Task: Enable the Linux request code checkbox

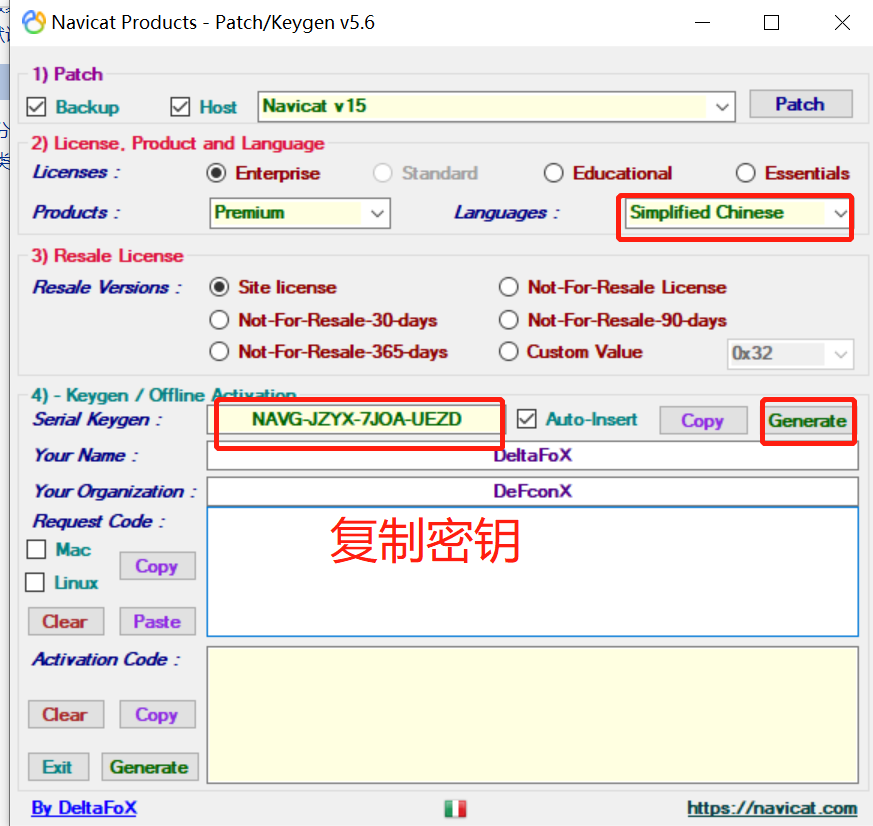Action: [35, 583]
